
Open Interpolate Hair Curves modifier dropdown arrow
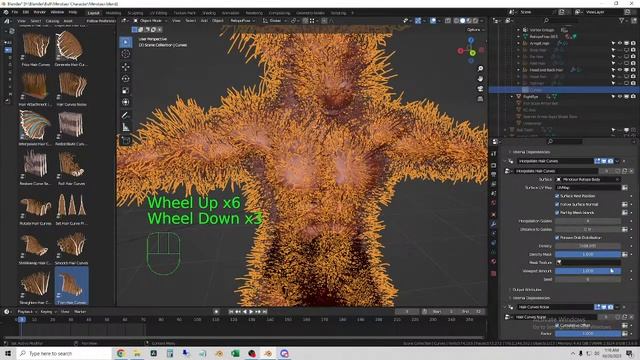[x=617, y=161]
